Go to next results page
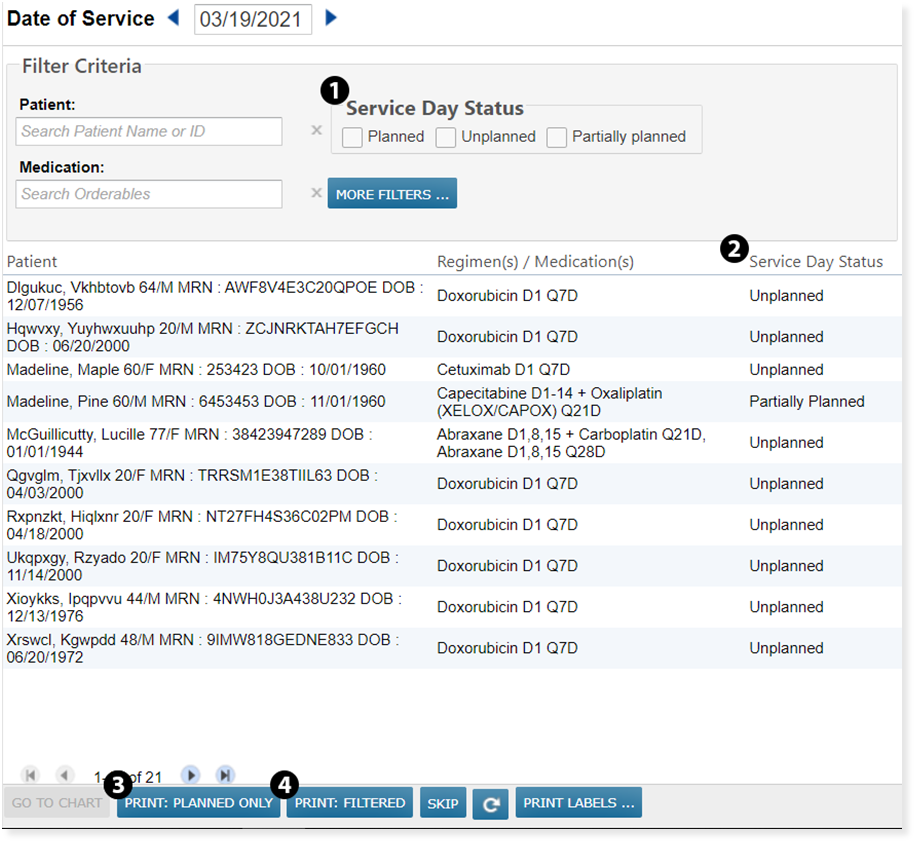915x841 pixels. (x=190, y=775)
